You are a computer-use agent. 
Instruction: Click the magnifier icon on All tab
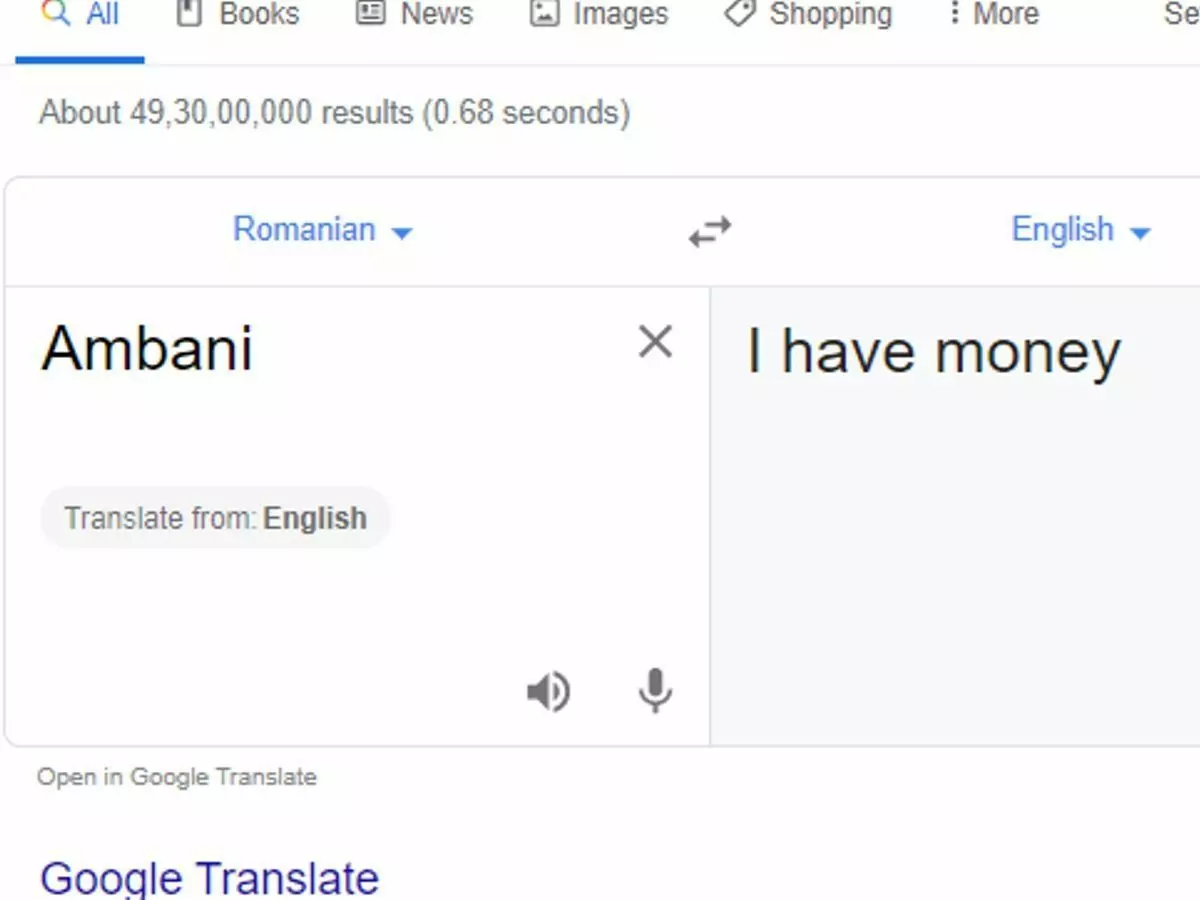56,13
